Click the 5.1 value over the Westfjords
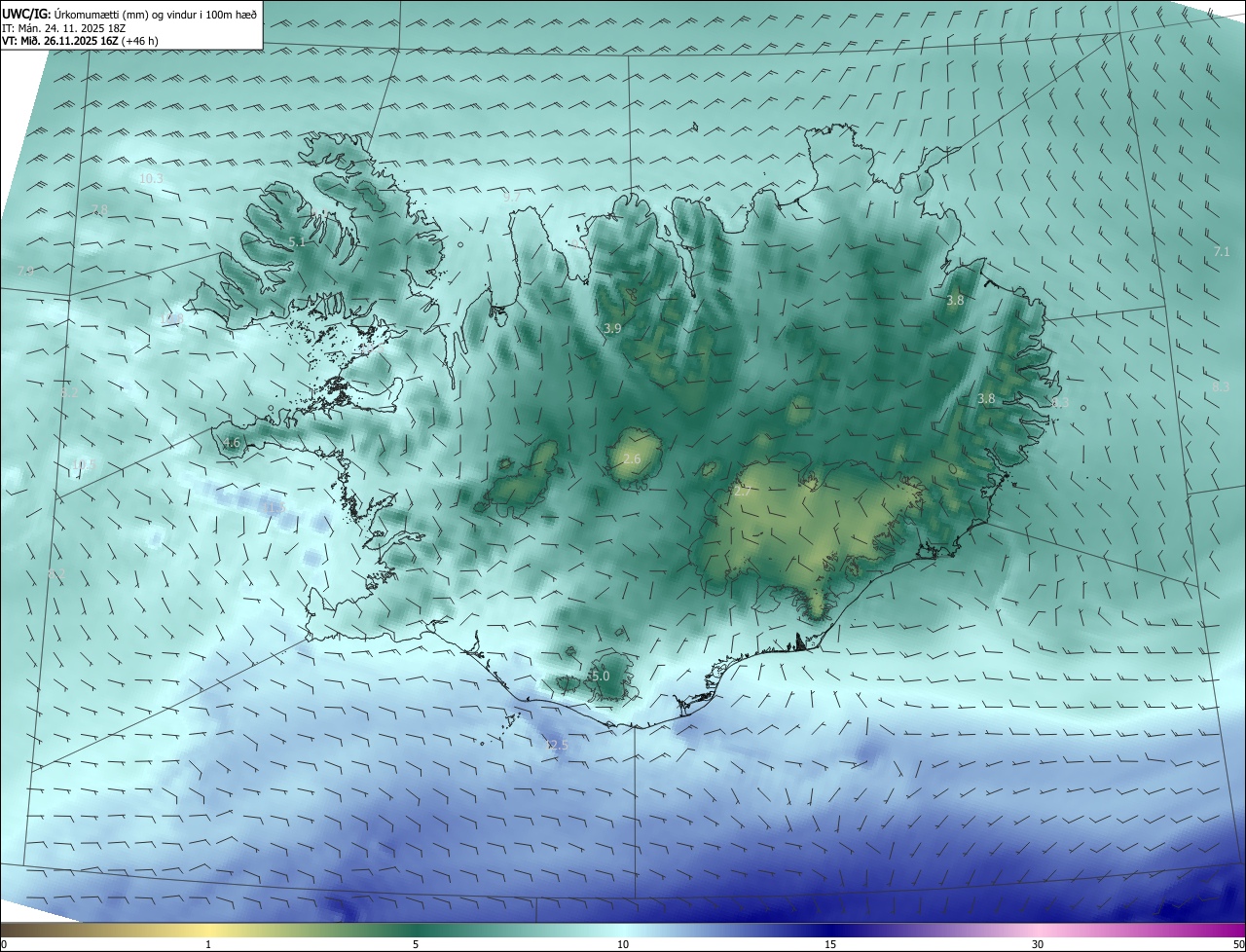Viewport: 1246px width, 952px height. point(297,242)
